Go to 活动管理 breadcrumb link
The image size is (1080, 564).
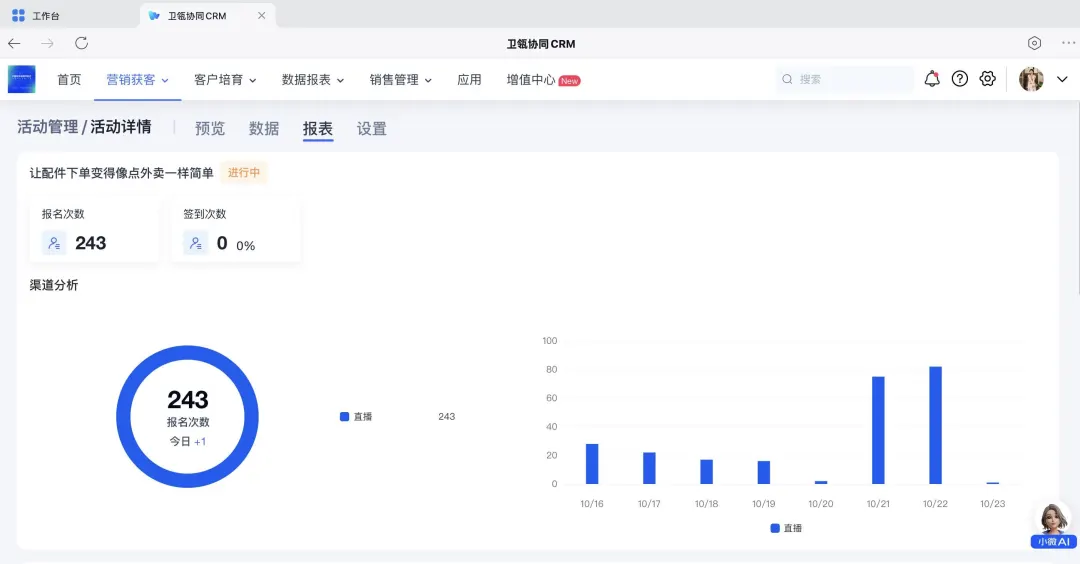[47, 127]
